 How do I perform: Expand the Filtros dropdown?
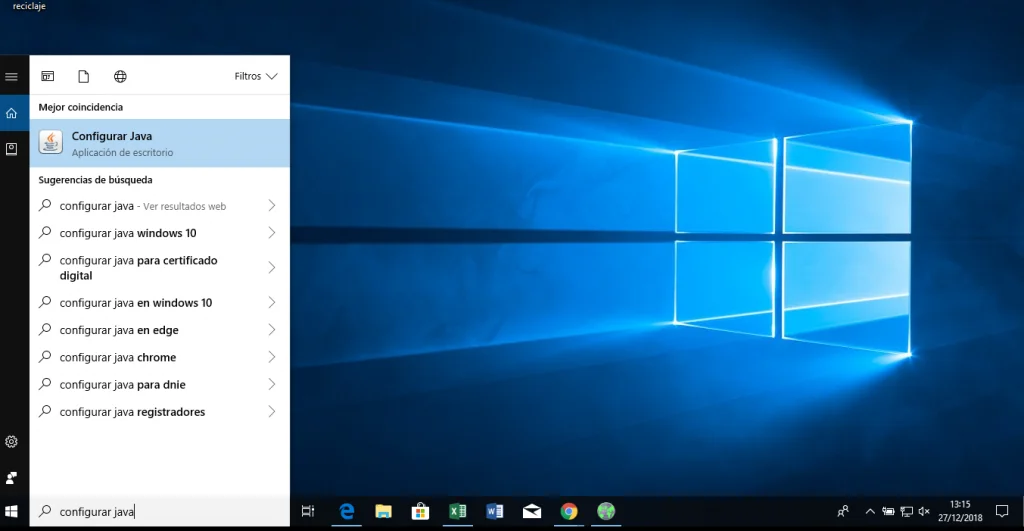tap(256, 76)
